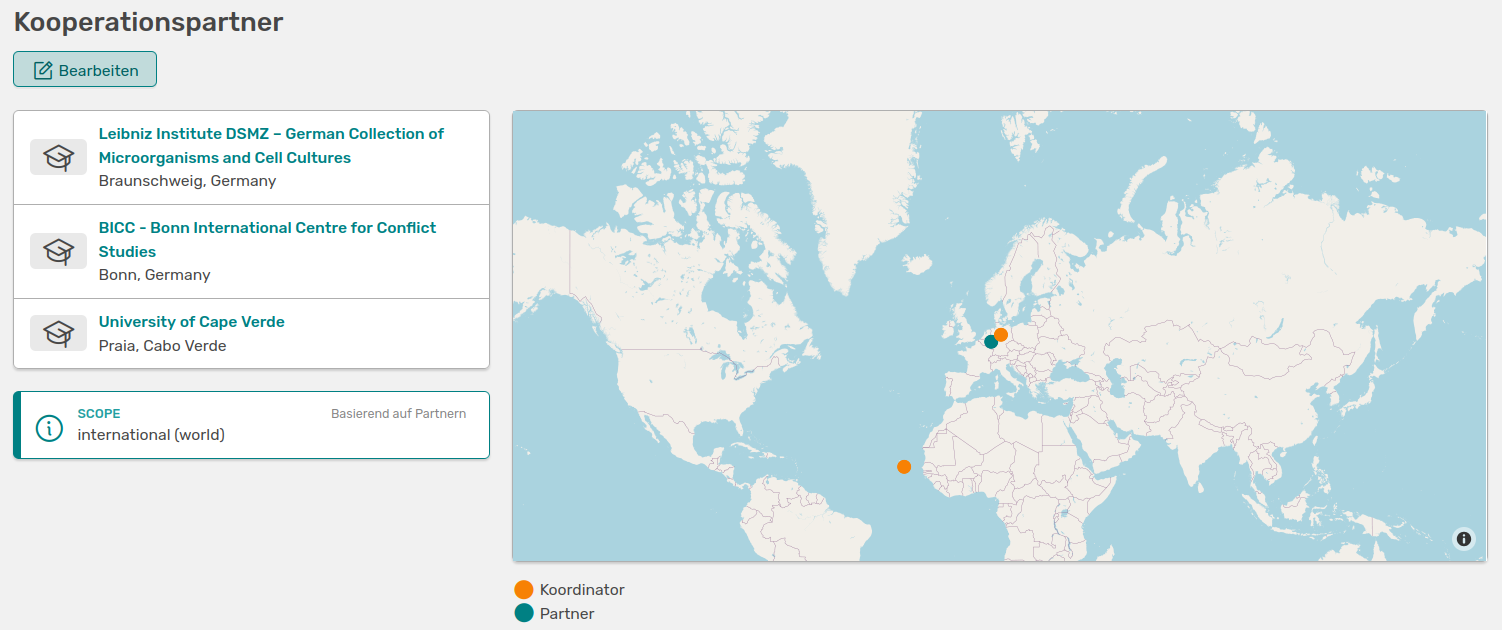Select the teal partner marker at Bonn
Image resolution: width=1502 pixels, height=630 pixels.
pos(991,342)
